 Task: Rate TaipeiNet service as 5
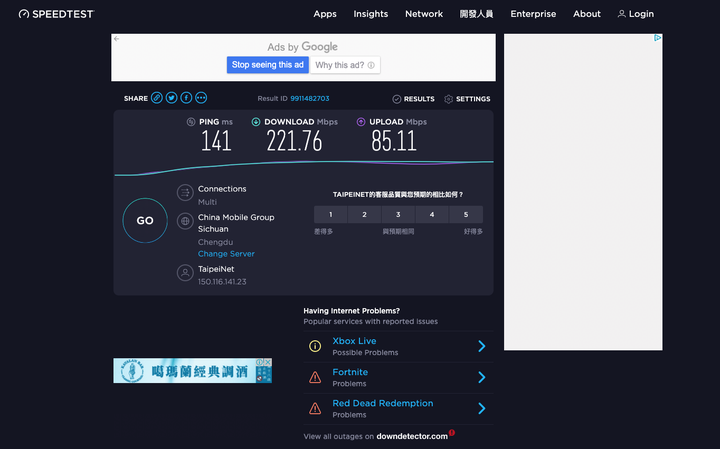point(466,214)
